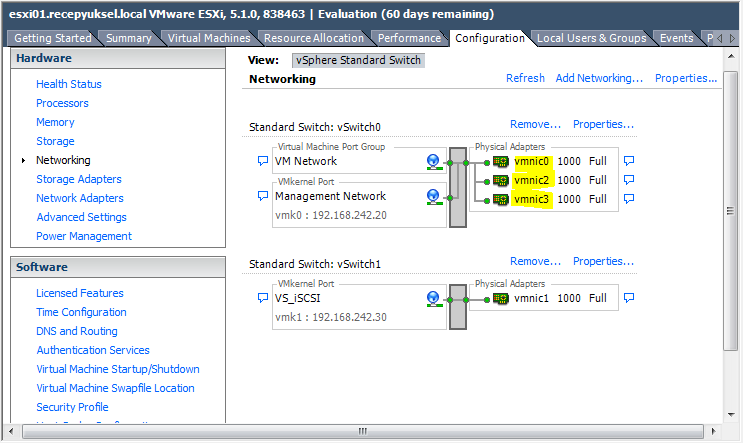Click the Management Network globe icon
The width and height of the screenshot is (743, 443).
433,197
